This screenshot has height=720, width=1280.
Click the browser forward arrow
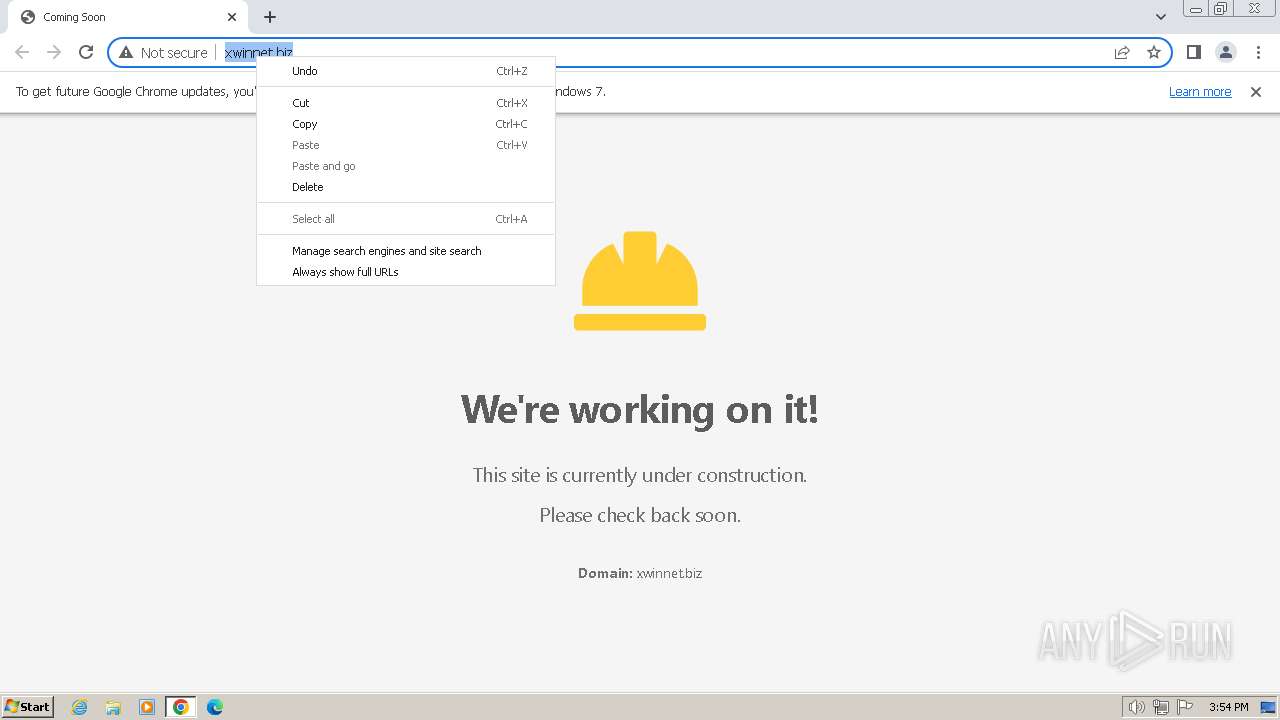54,52
